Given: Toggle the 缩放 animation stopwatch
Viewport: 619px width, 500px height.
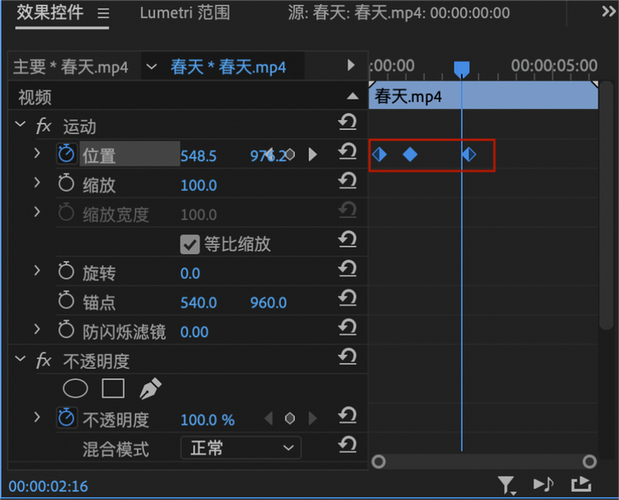Looking at the screenshot, I should 66,183.
